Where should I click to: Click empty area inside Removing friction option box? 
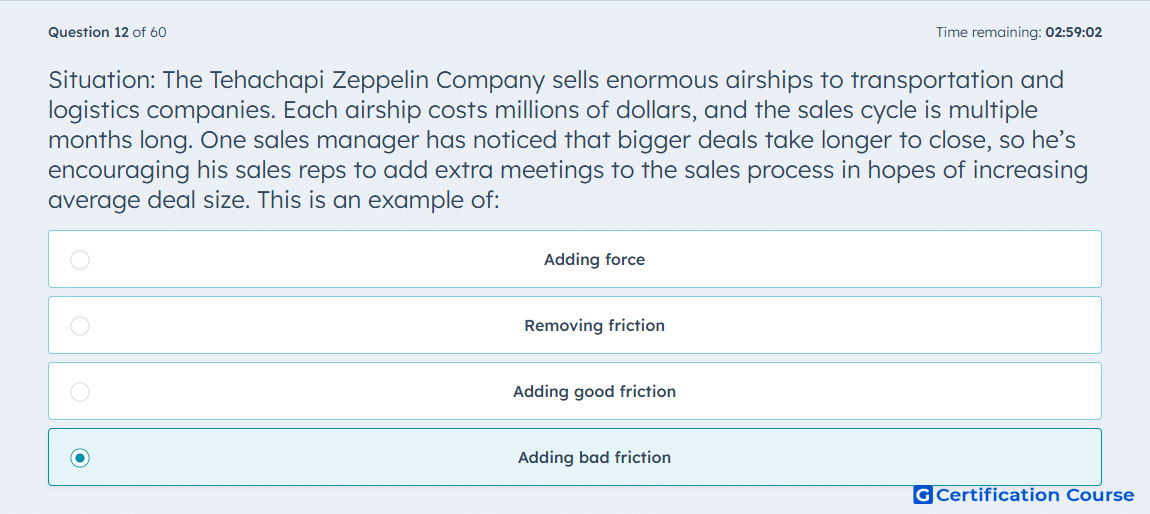(880, 326)
